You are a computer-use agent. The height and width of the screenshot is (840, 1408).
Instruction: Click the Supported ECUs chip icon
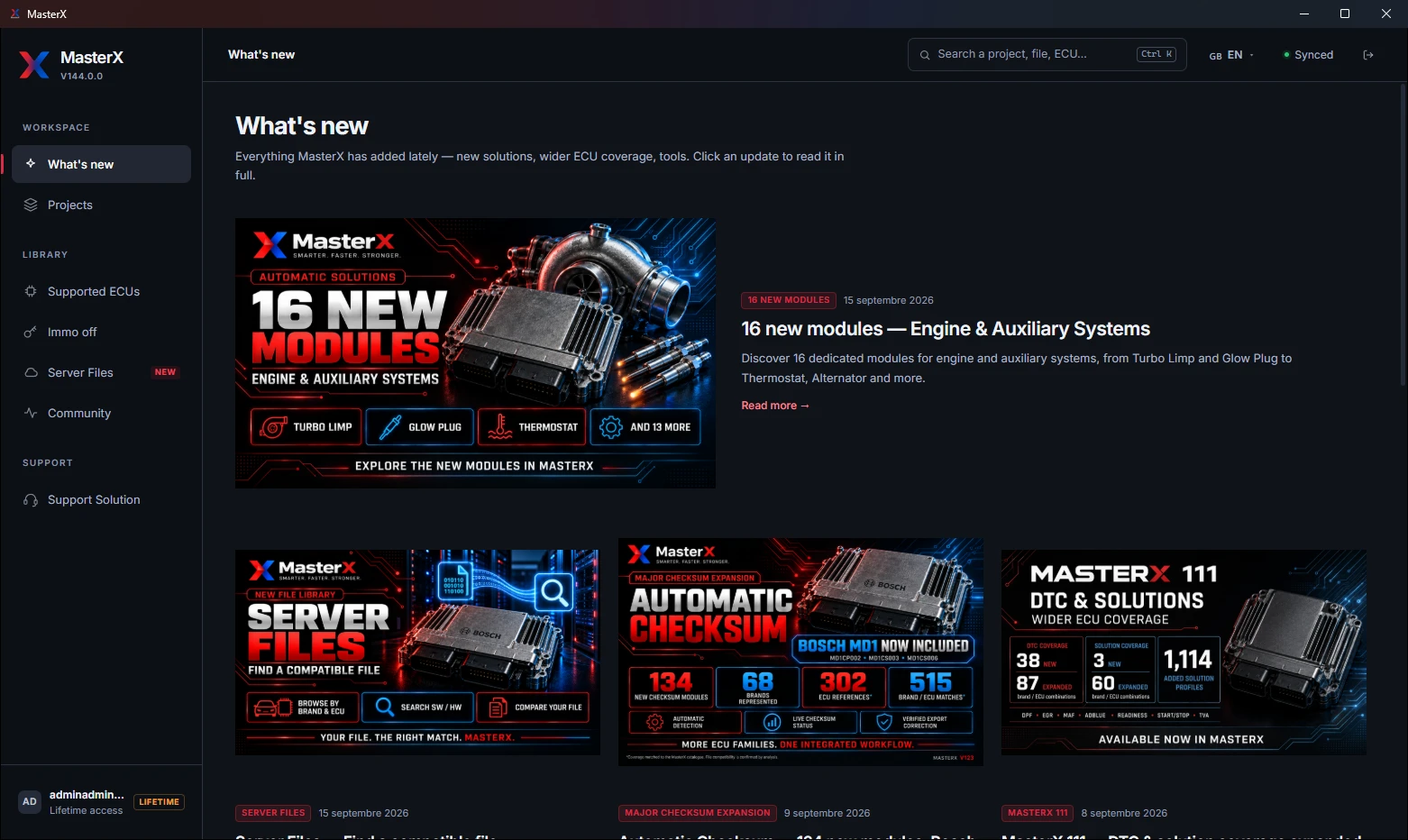pos(31,291)
